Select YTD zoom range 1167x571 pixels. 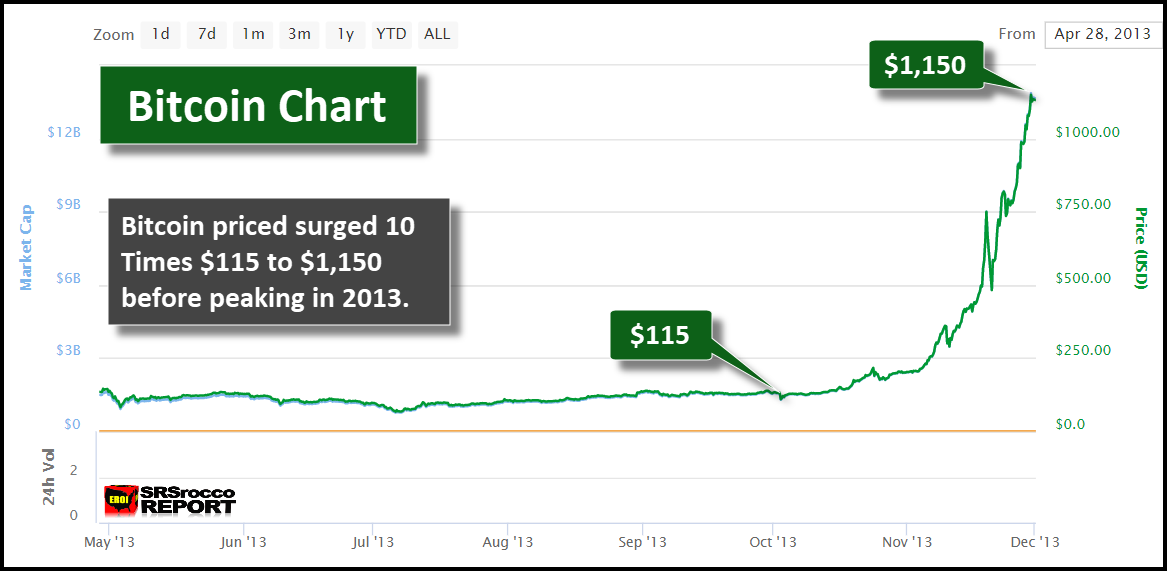[391, 34]
